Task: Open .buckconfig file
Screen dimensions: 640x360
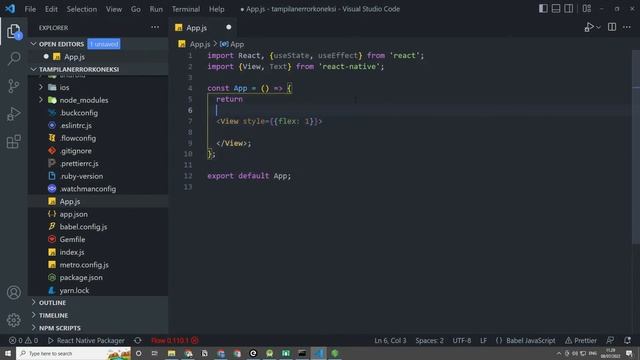Action: click(x=98, y=113)
